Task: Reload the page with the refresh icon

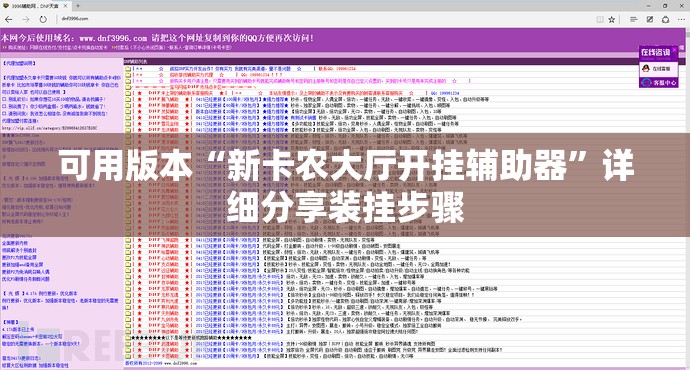Action: tap(43, 19)
